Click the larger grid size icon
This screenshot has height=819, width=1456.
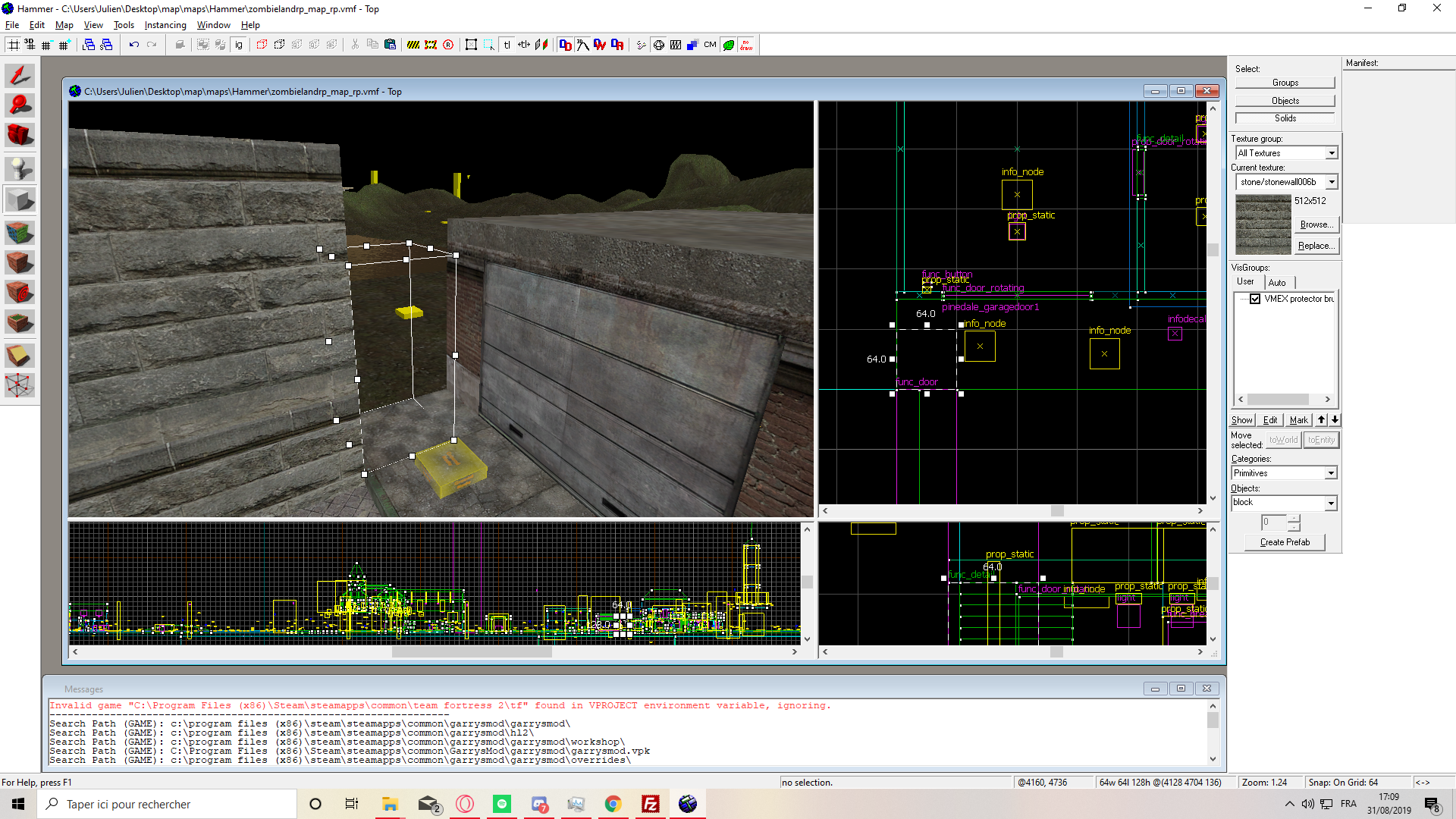64,45
